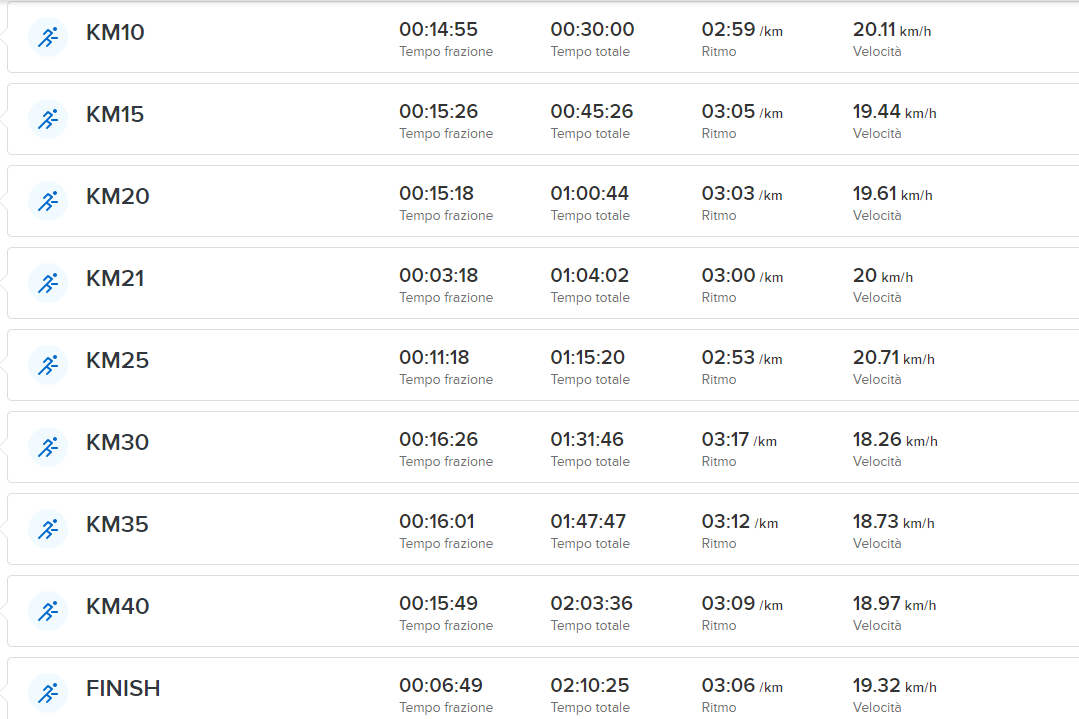Select KM20 total time 01:00:44
This screenshot has height=719, width=1079.
click(x=590, y=193)
